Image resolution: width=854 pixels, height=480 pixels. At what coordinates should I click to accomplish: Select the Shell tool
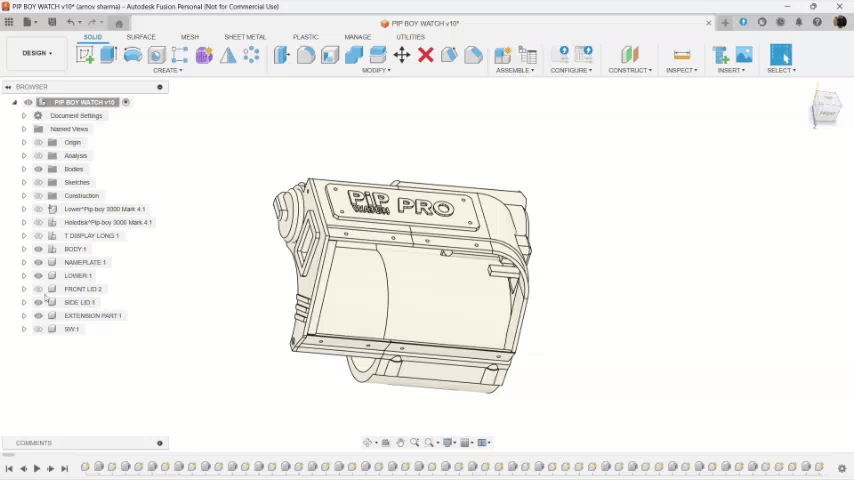330,54
